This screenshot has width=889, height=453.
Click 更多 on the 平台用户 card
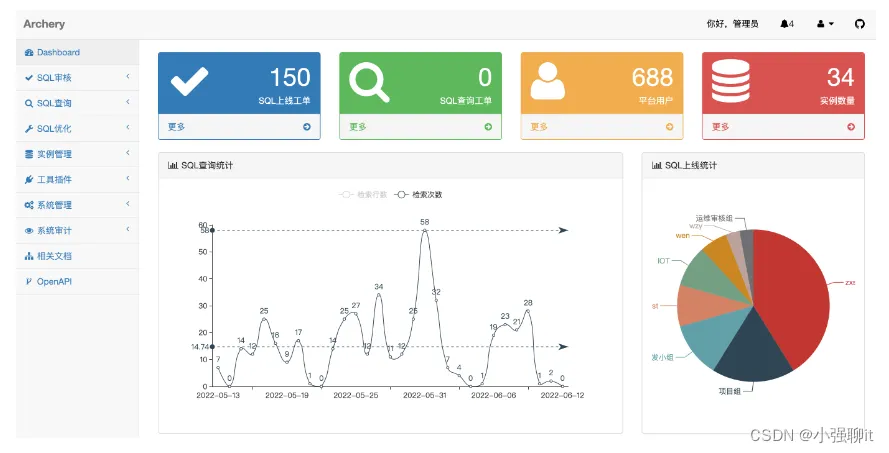coord(539,127)
